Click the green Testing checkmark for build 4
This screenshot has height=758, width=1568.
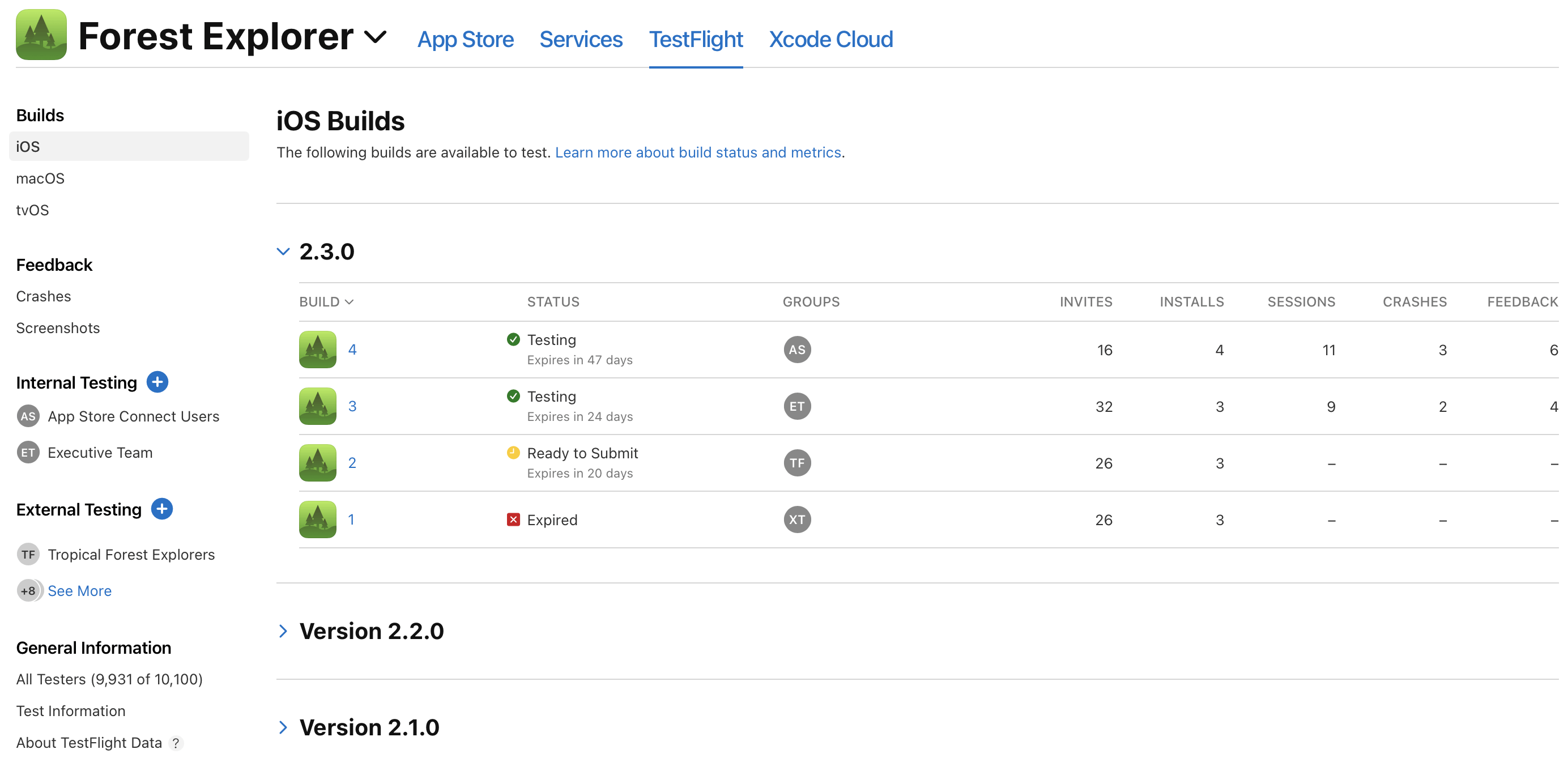513,340
